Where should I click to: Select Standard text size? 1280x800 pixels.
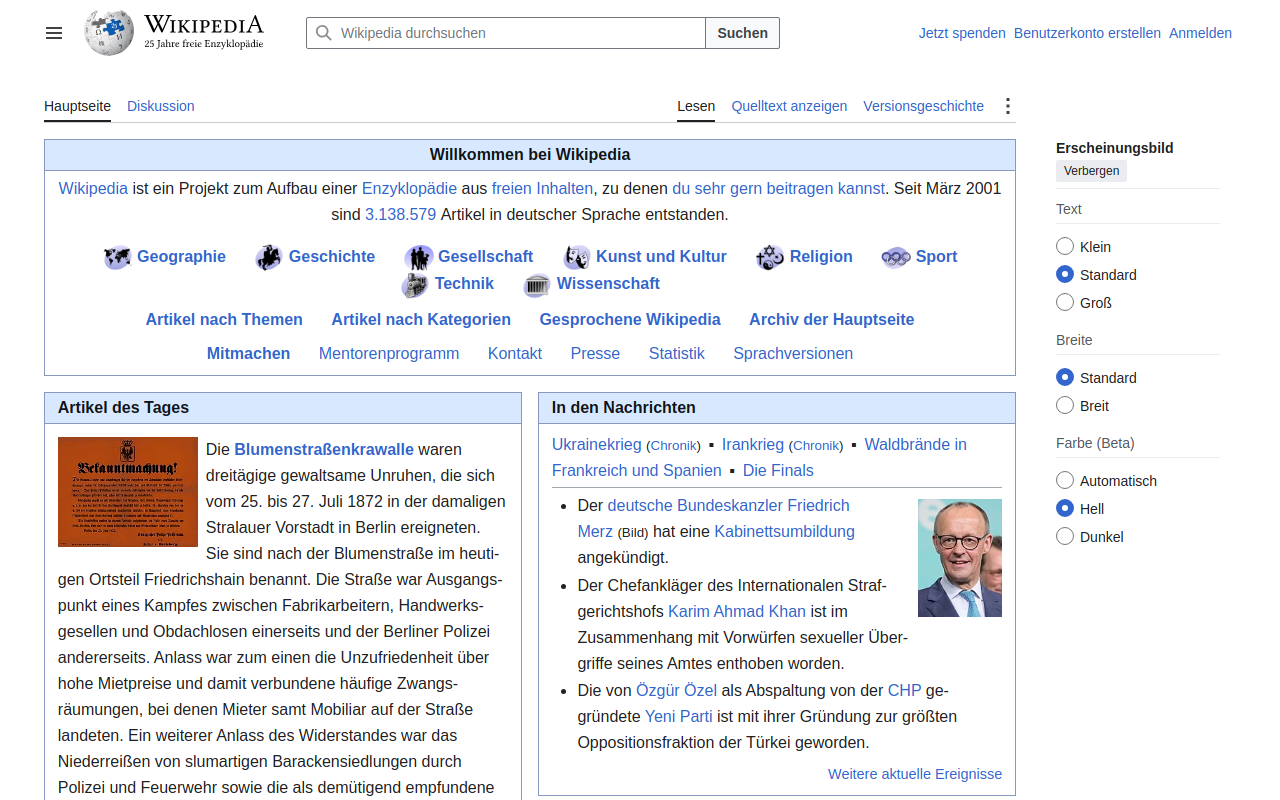[x=1065, y=274]
